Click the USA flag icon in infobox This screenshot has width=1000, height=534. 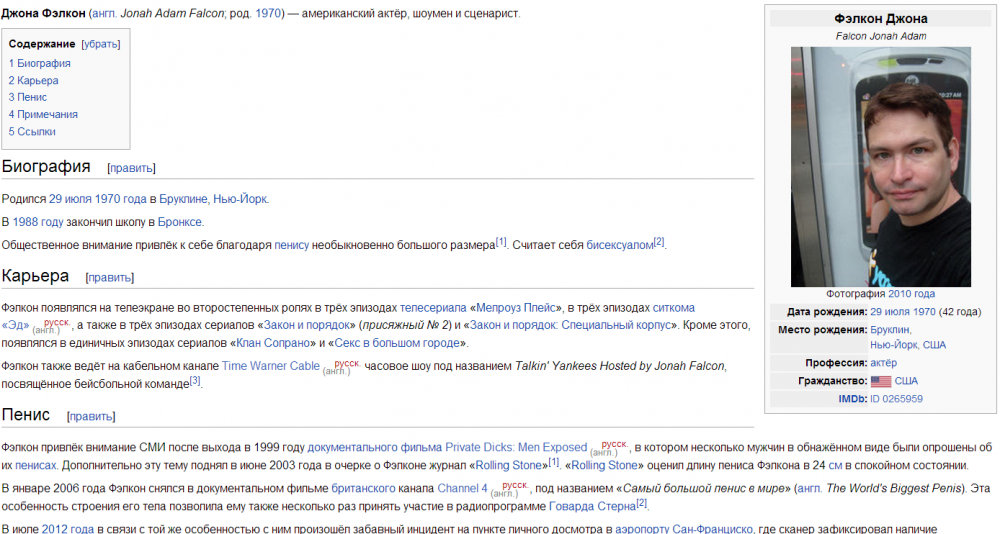[881, 381]
